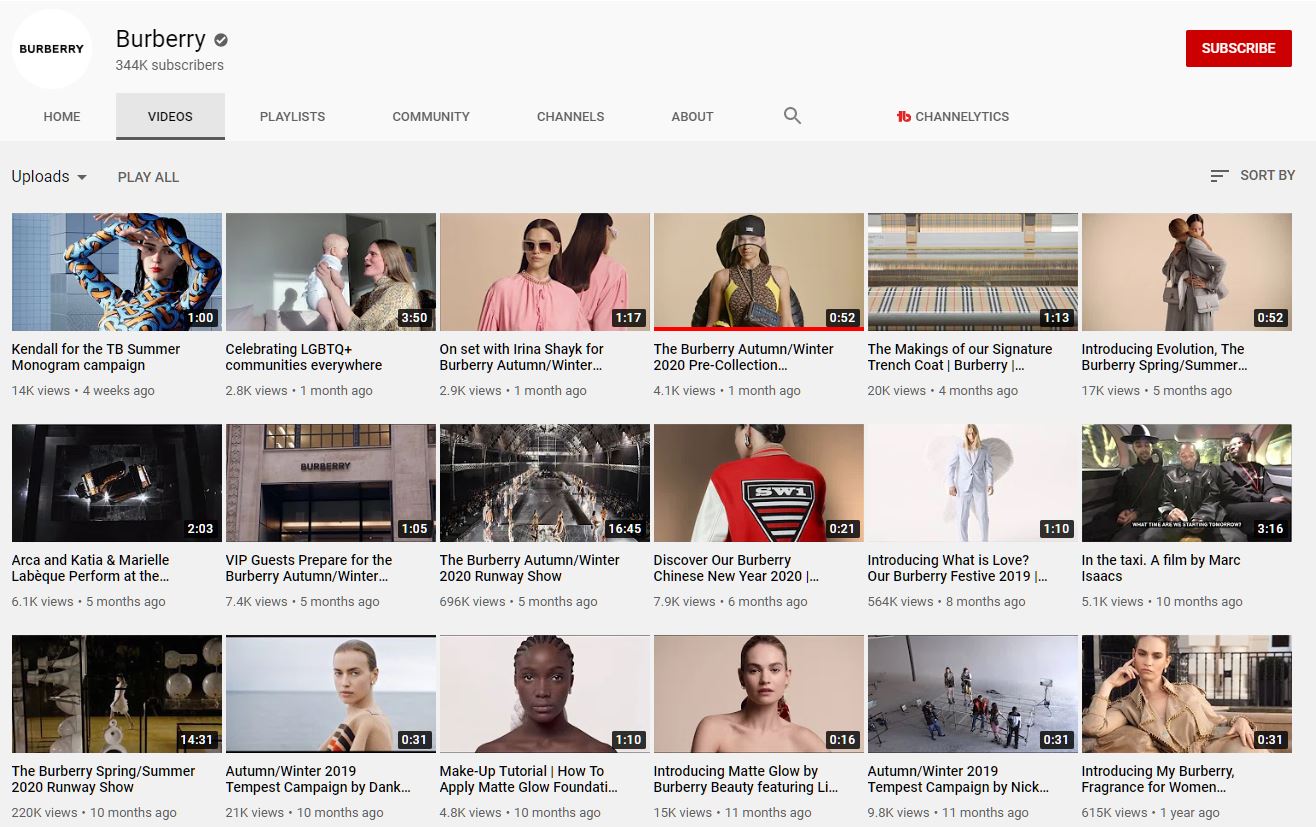Viewport: 1316px width, 827px height.
Task: Click the '615K views • 1 year ago' text
Action: coord(1150,813)
